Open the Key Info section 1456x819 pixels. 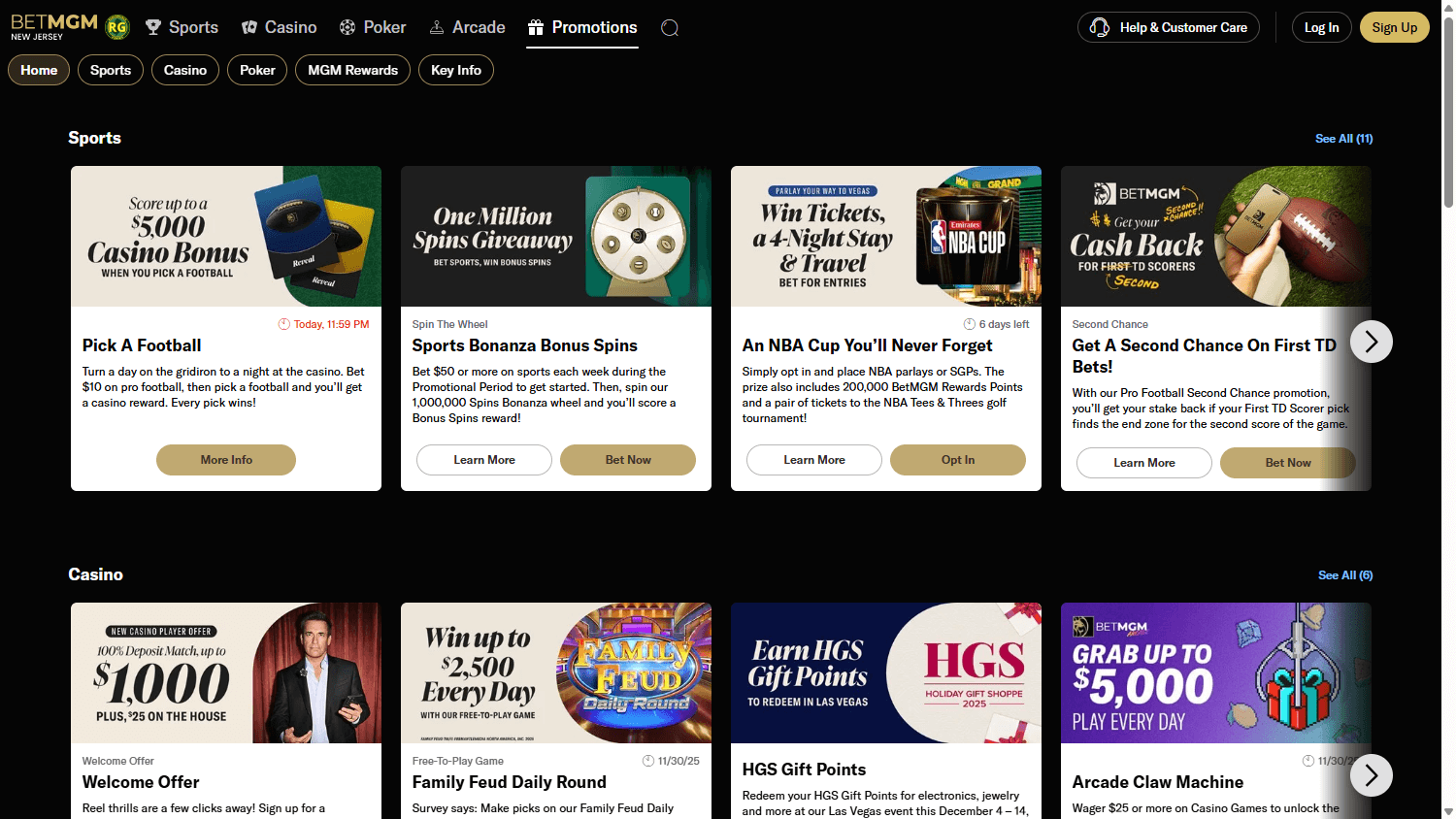455,70
